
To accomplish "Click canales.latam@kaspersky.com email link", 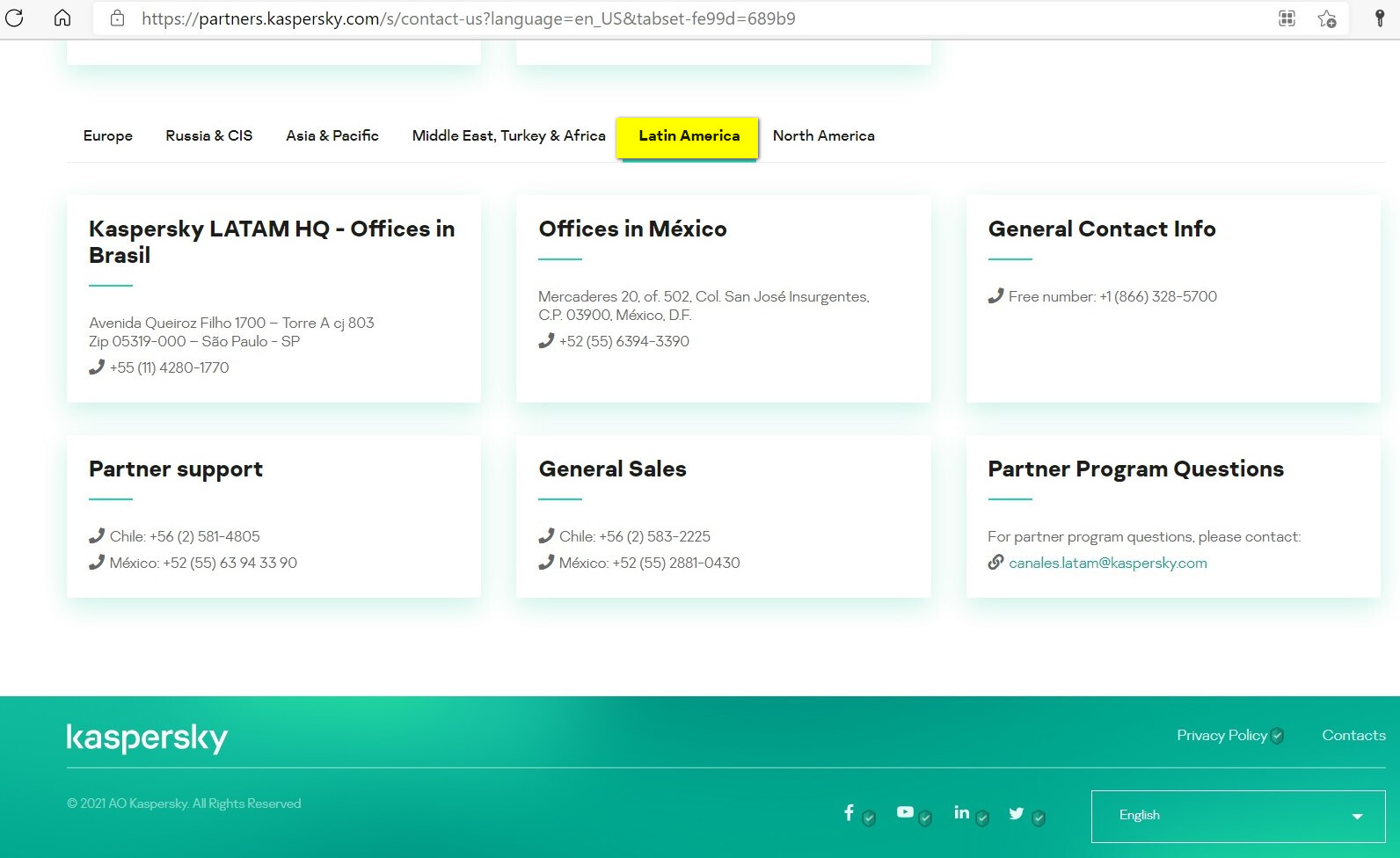I will click(1107, 564).
